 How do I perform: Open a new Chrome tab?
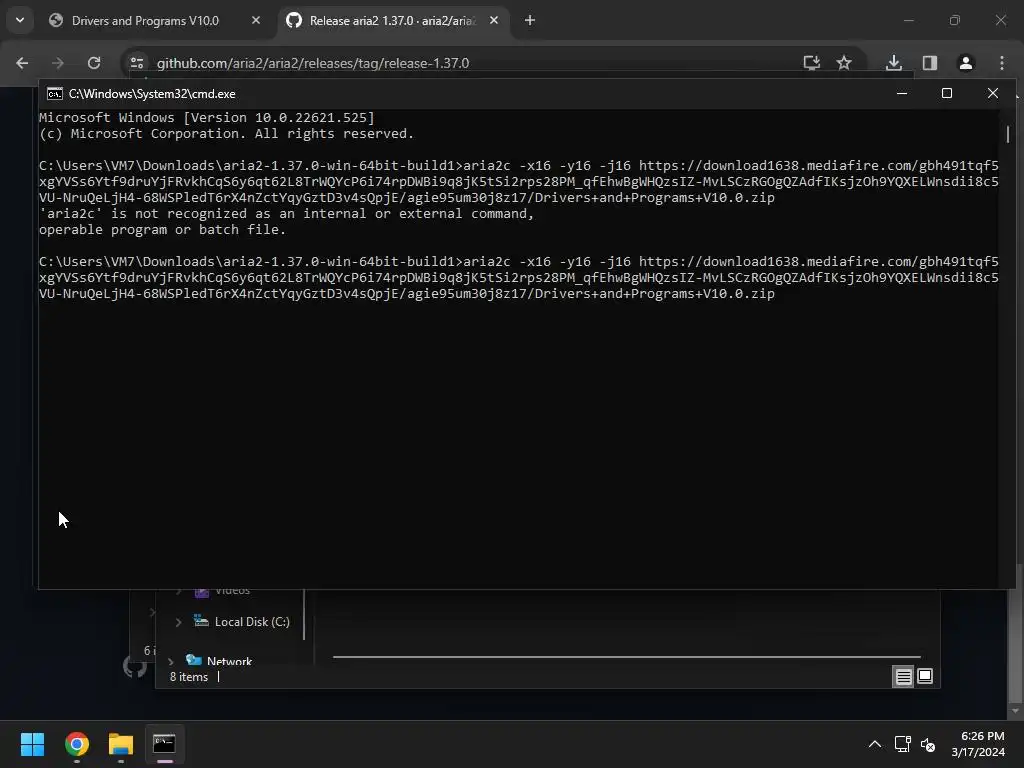click(530, 21)
